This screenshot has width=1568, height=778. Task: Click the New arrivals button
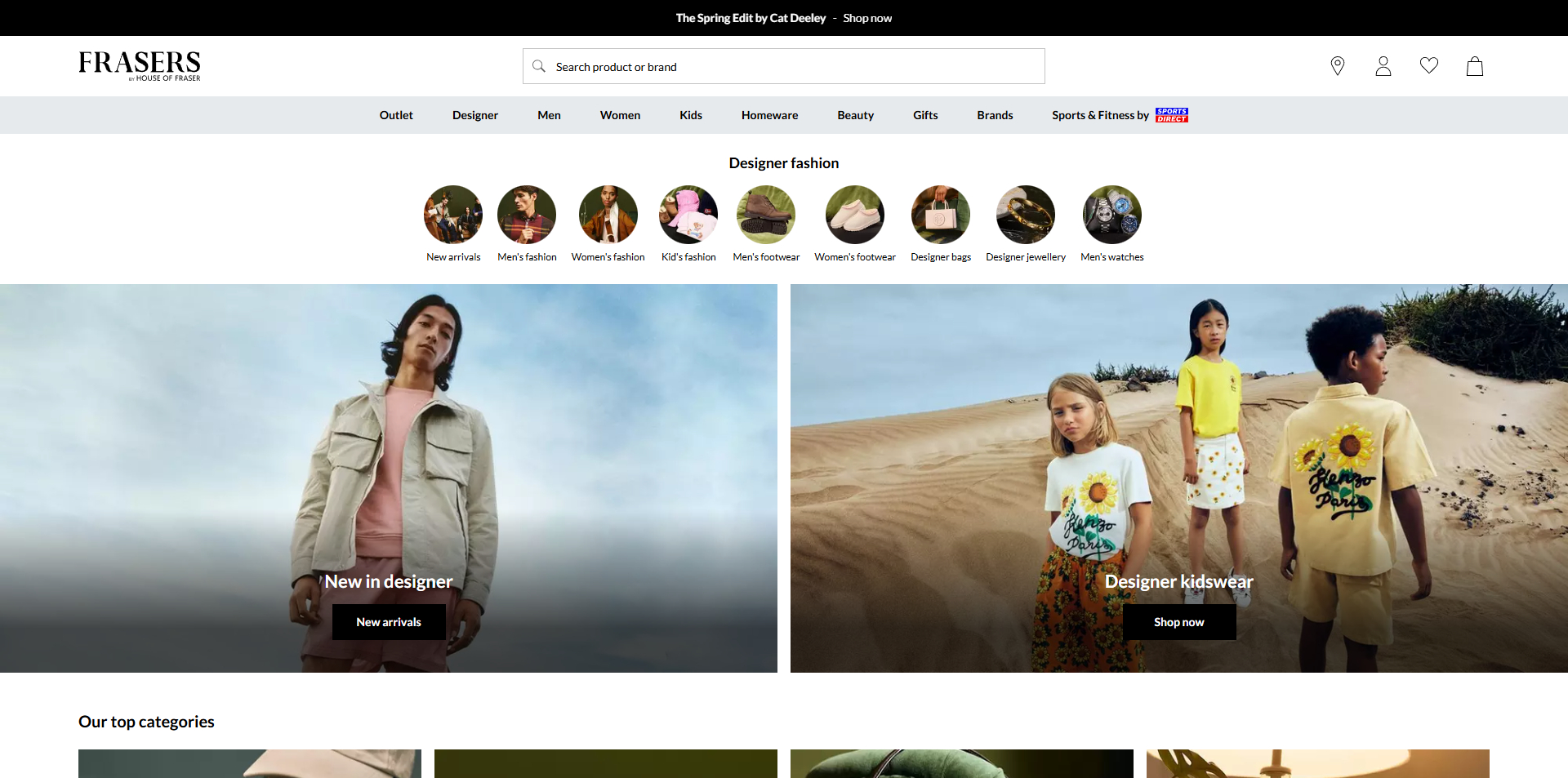[x=389, y=622]
